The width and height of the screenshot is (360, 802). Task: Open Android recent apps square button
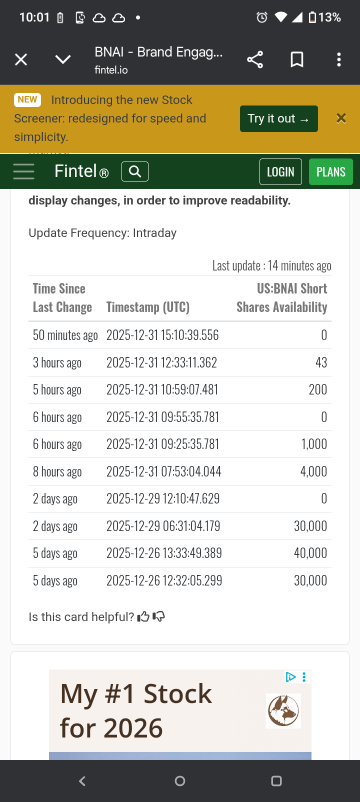pyautogui.click(x=277, y=781)
